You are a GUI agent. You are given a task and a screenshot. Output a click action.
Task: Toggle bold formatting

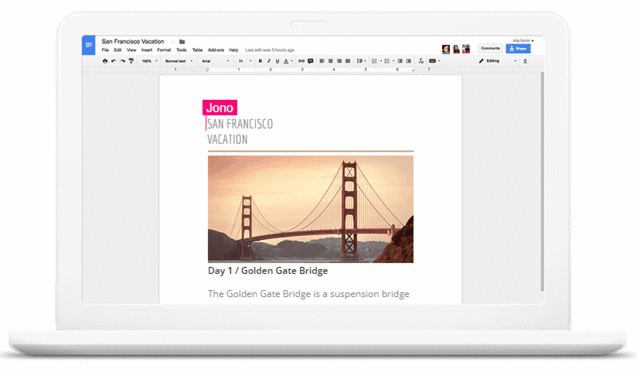coord(260,61)
